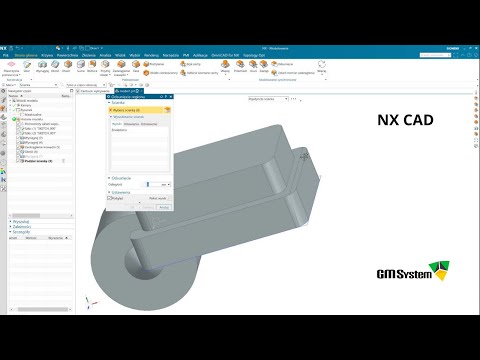
Task: Toggle the Nieaktualne checkbox
Action: tap(22, 114)
